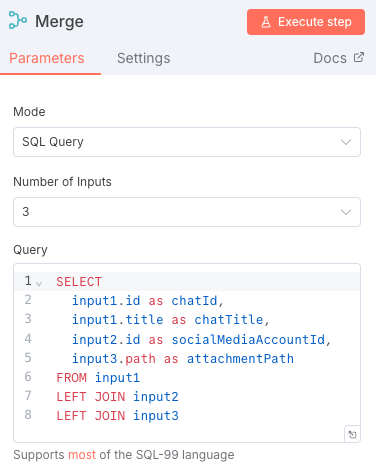Follow the 'most' link under the query

click(82, 455)
